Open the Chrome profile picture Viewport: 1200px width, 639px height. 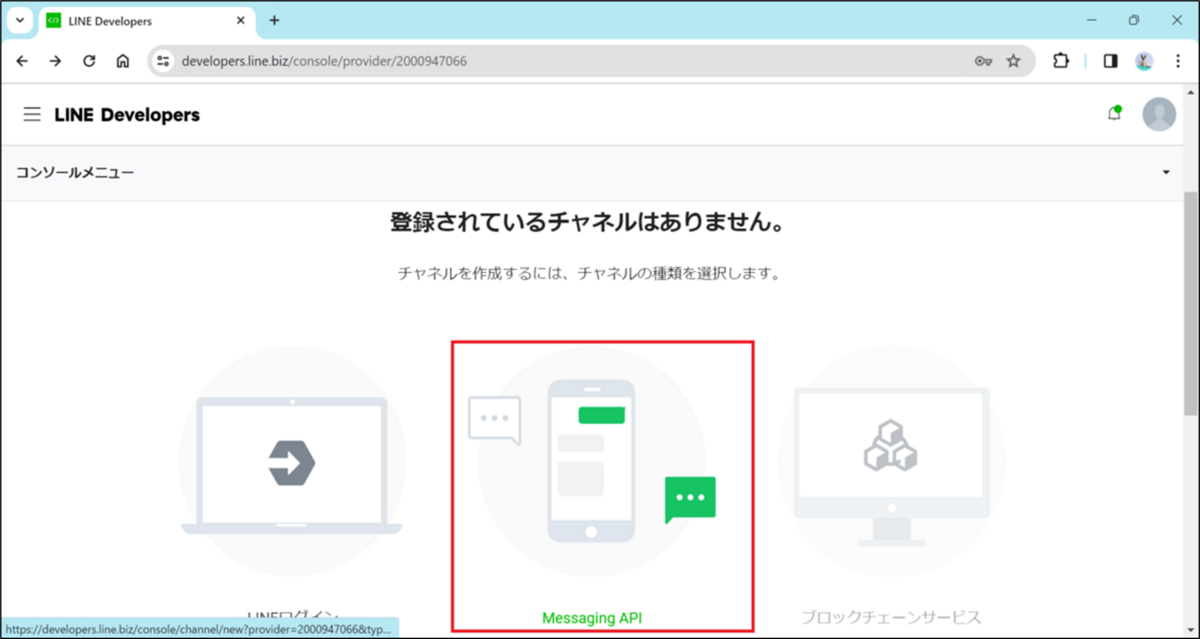click(x=1144, y=61)
